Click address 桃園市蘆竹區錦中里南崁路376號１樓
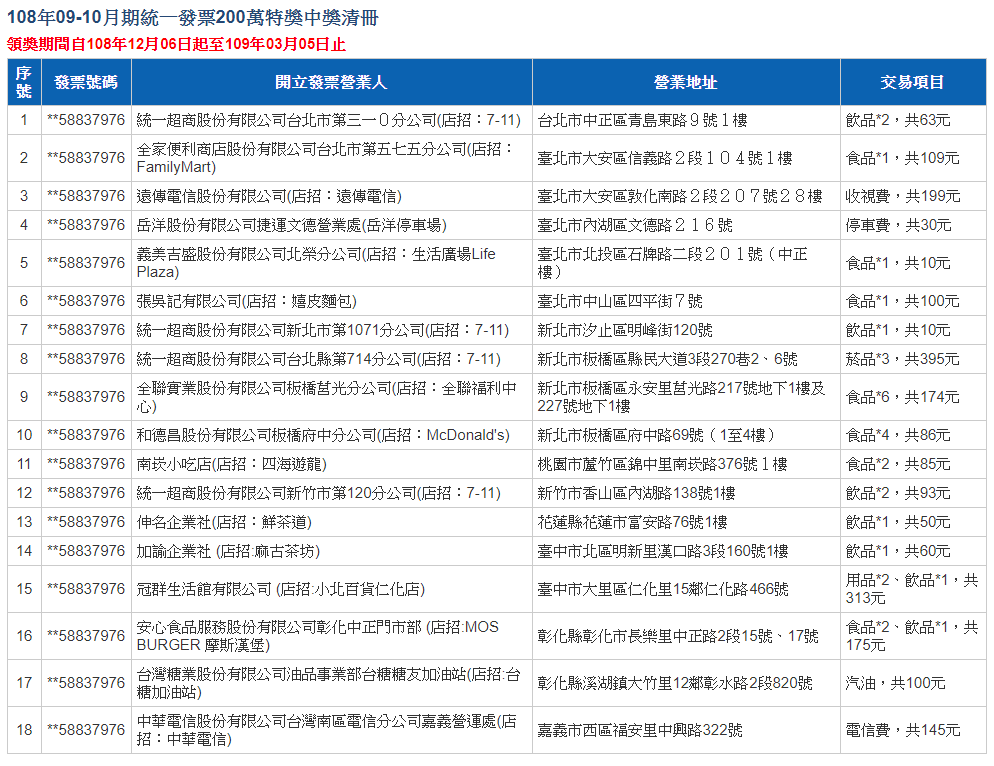Image resolution: width=994 pixels, height=766 pixels. (662, 465)
